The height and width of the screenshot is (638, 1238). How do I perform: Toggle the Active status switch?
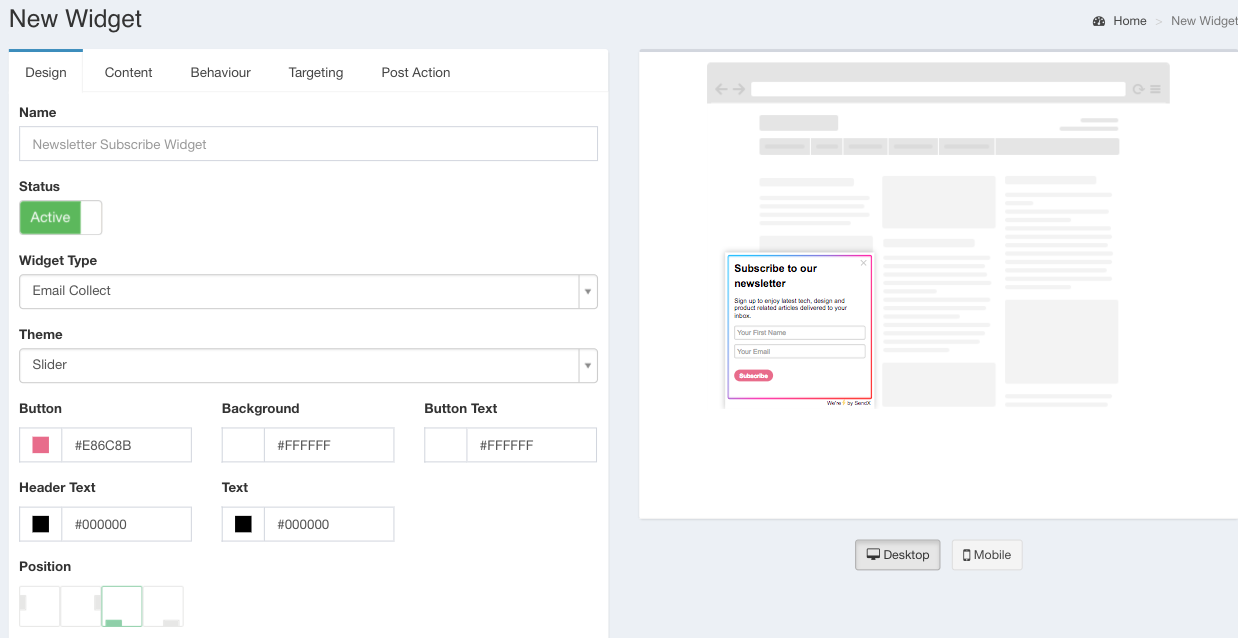(x=60, y=217)
